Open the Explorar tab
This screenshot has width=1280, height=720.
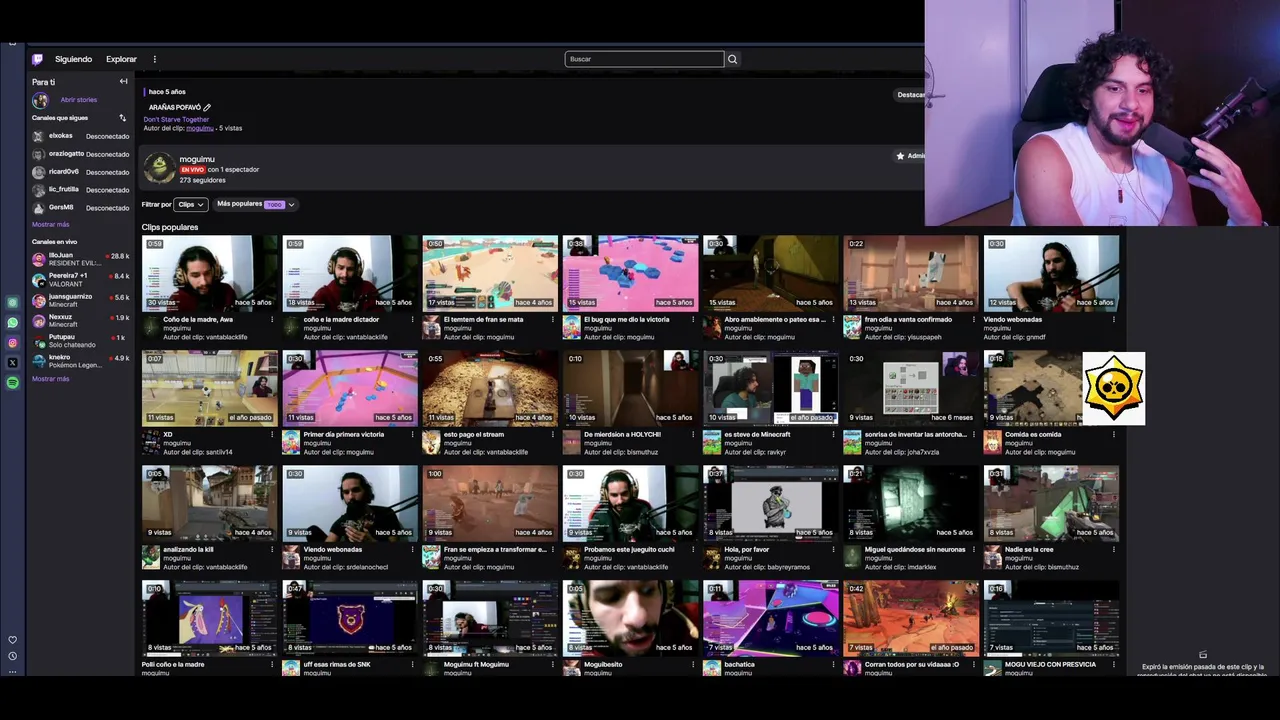tap(121, 59)
